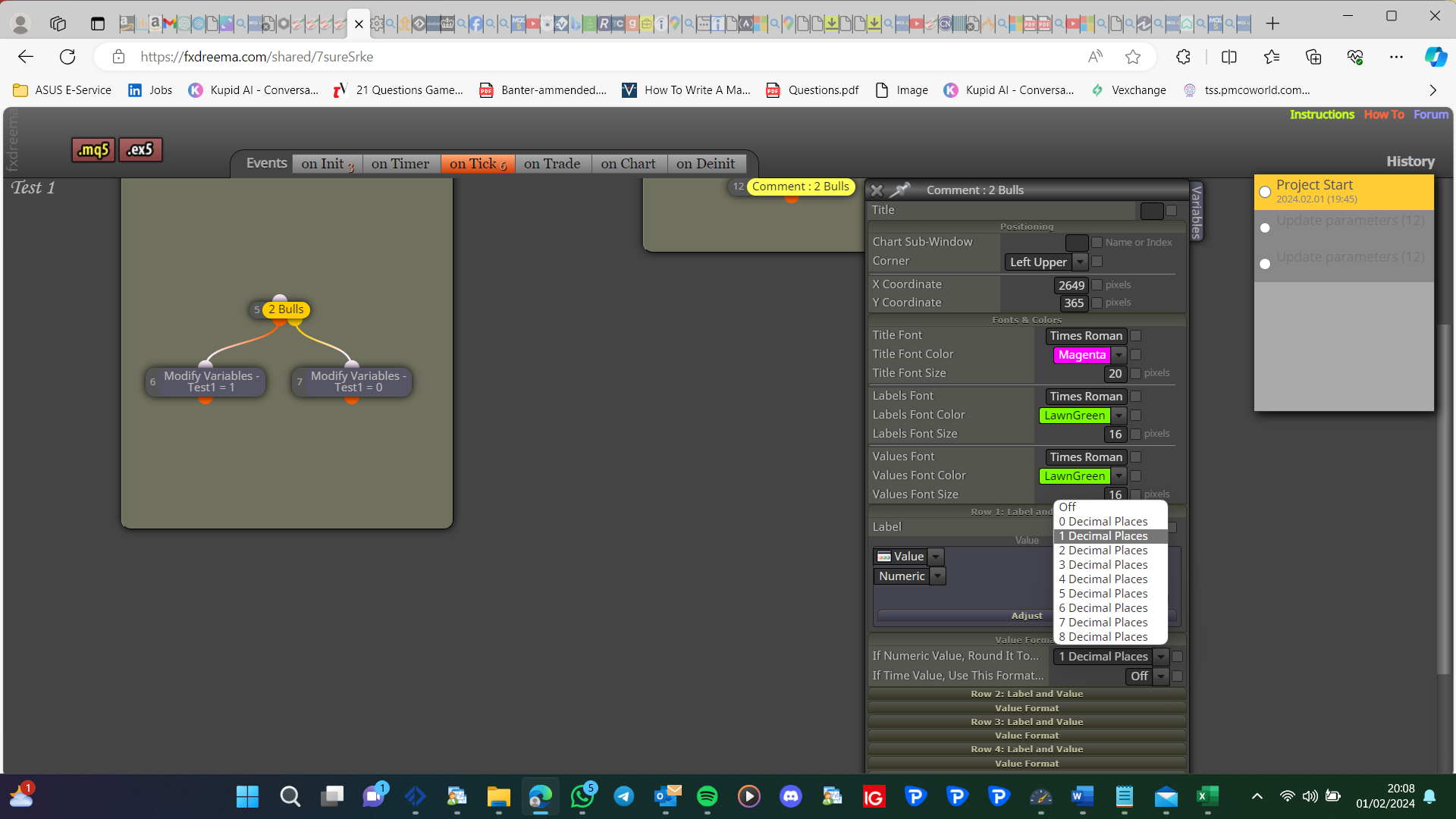
Task: Add this page to favorites star
Action: tap(1133, 57)
